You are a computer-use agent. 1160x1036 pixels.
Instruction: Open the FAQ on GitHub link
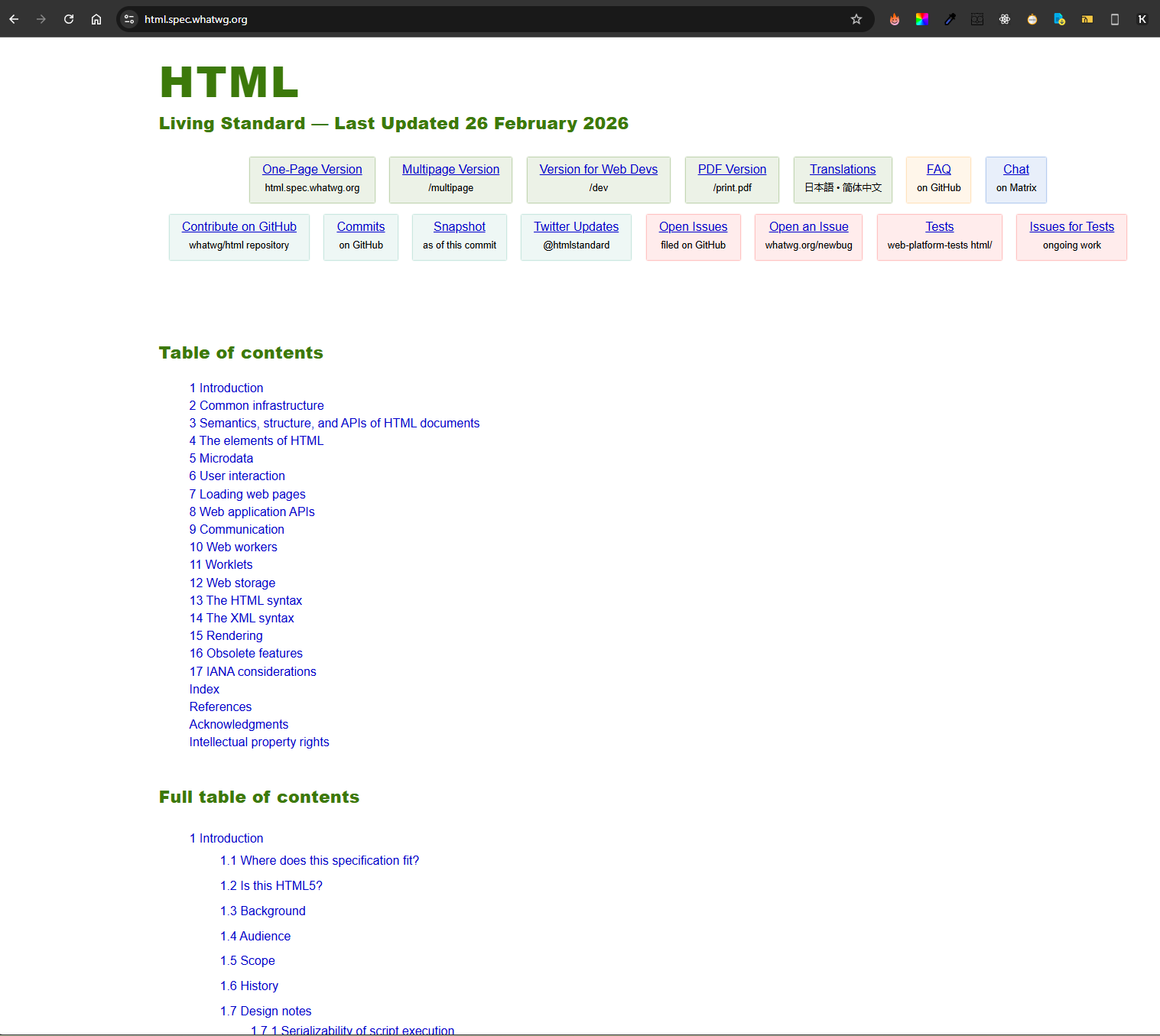click(x=939, y=169)
